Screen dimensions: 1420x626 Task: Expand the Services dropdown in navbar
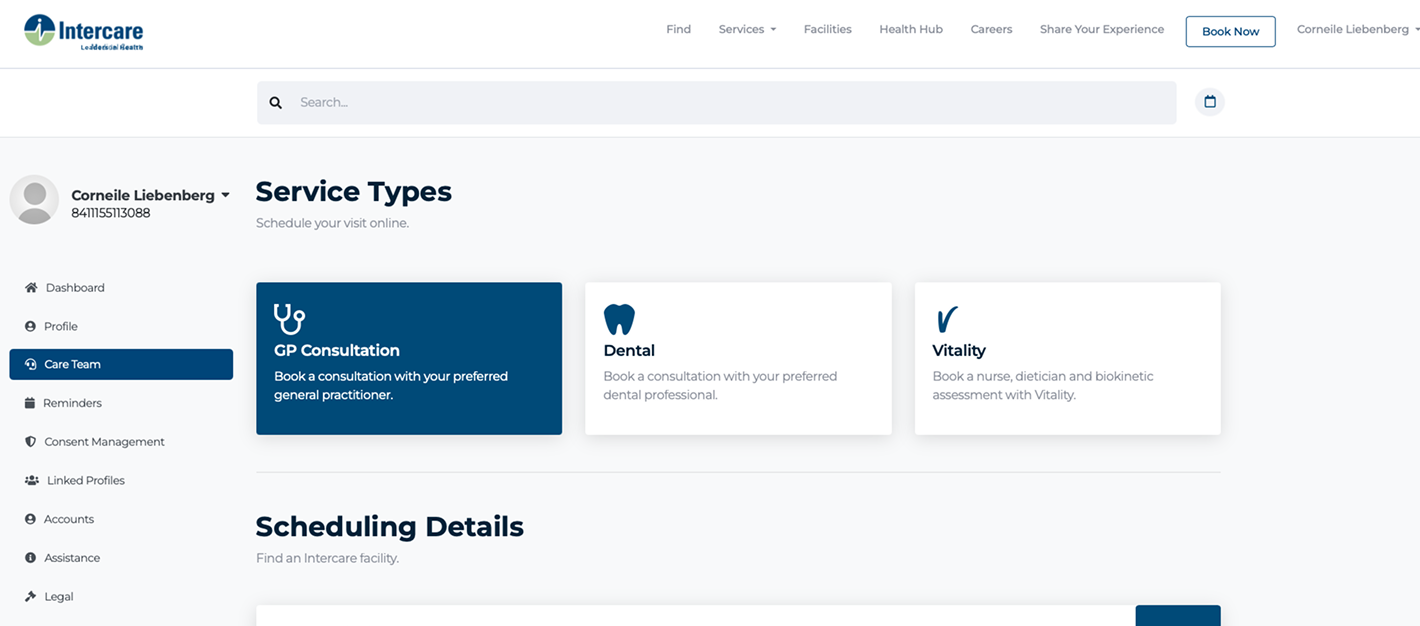(x=747, y=30)
